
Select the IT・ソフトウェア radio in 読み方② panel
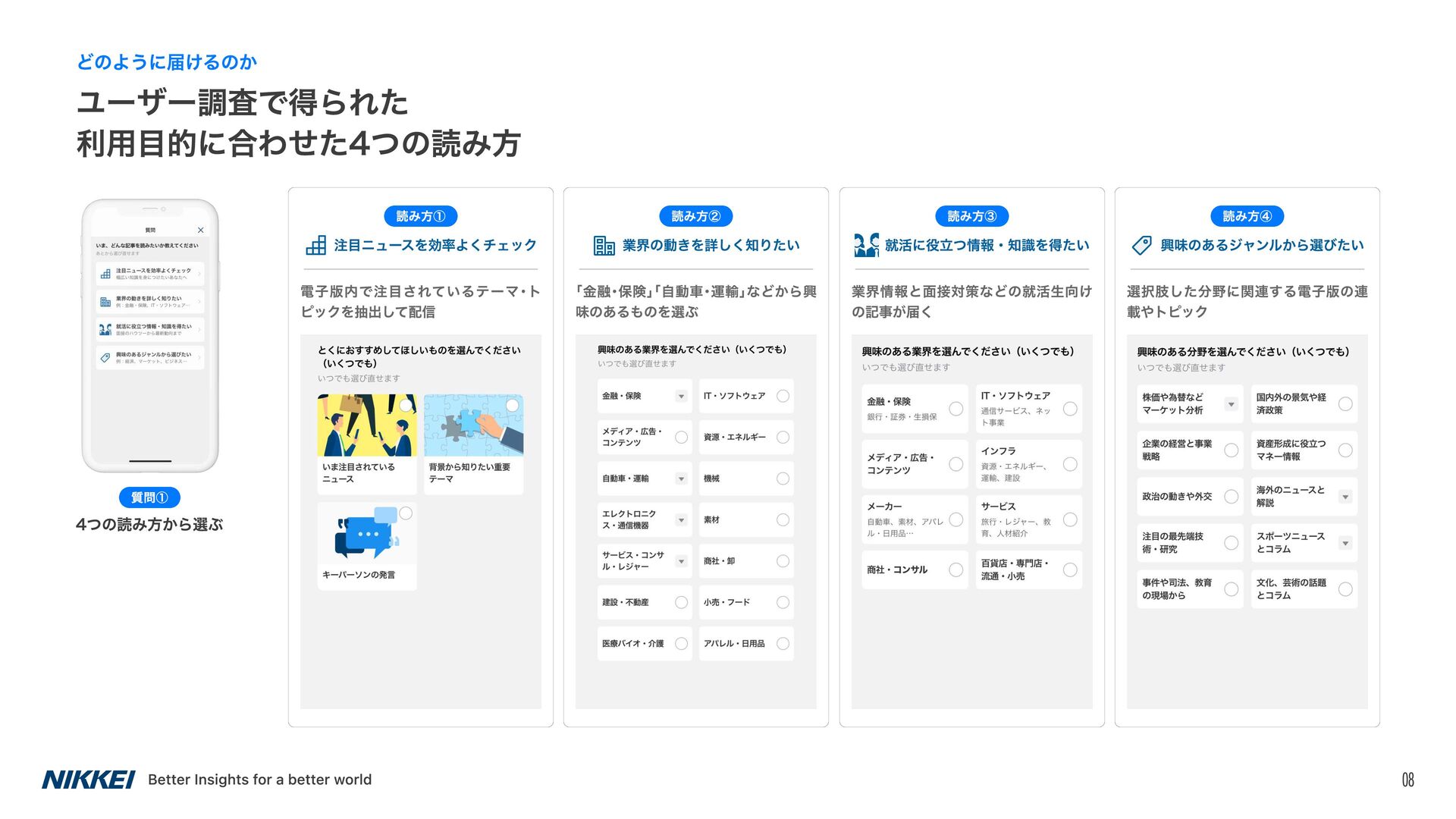tap(783, 396)
